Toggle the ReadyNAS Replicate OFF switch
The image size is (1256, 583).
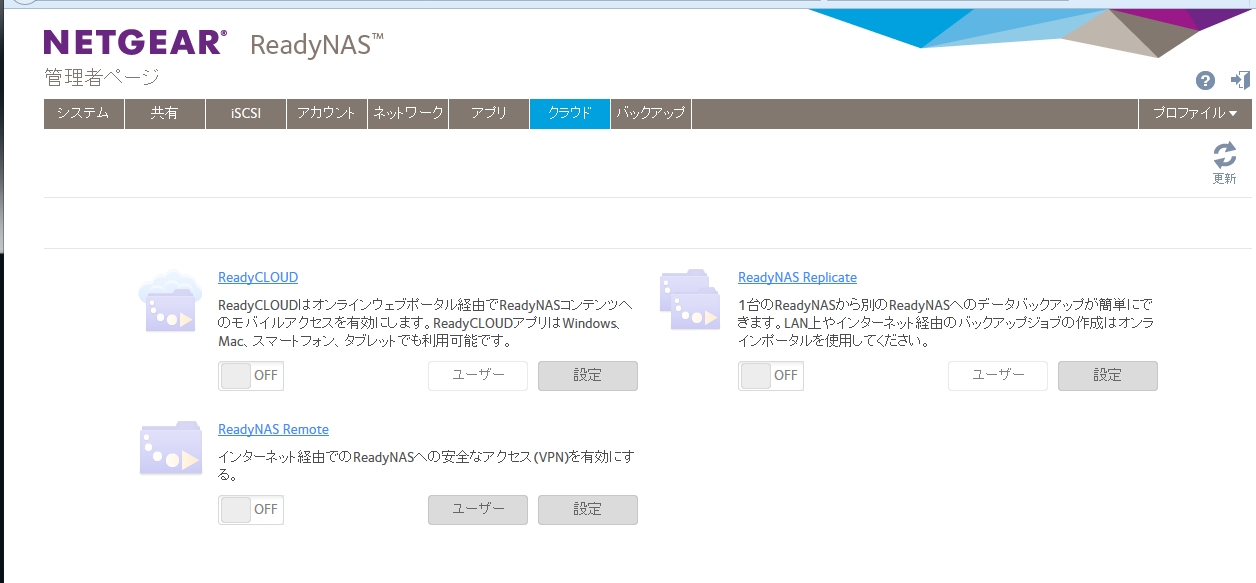(x=771, y=376)
